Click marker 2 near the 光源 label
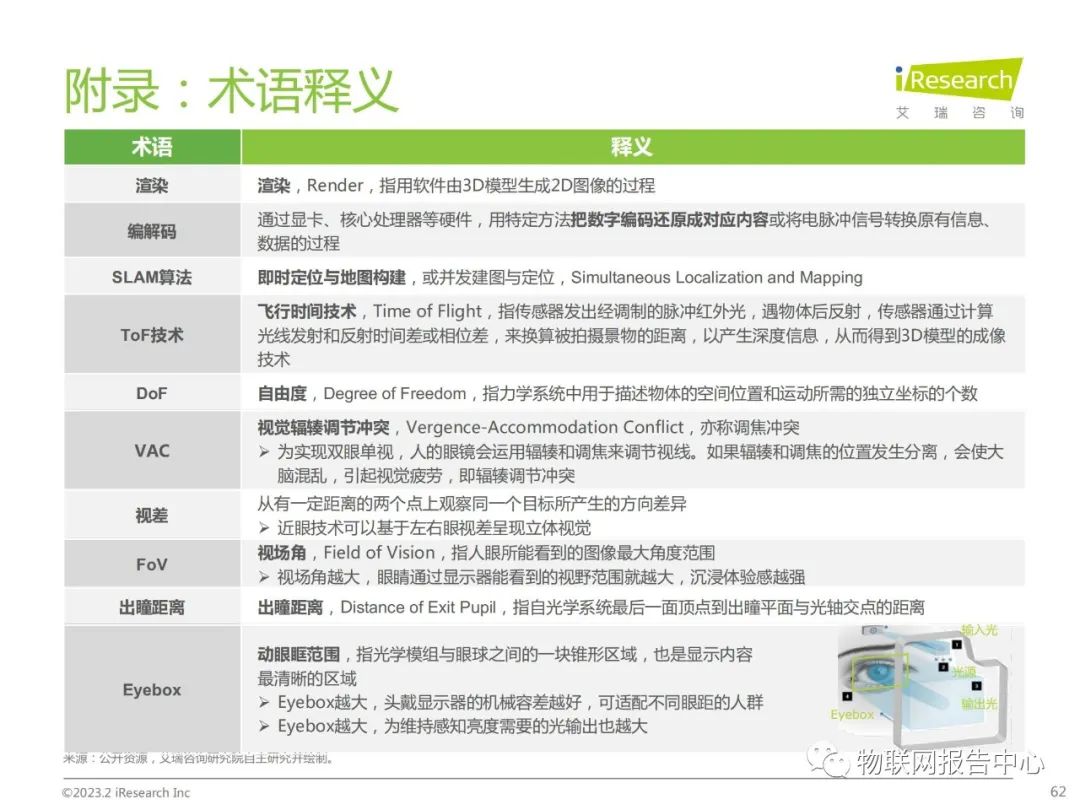This screenshot has height=810, width=1080. coord(943,667)
